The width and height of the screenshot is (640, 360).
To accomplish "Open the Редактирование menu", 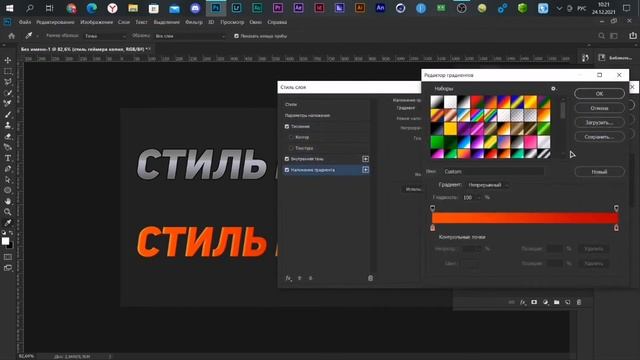I will 55,22.
